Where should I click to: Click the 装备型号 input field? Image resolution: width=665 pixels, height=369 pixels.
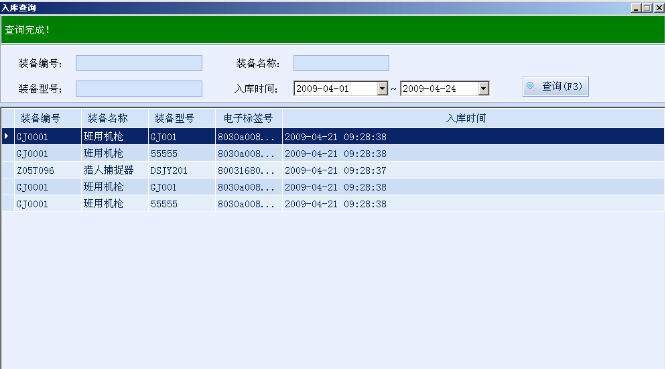point(139,89)
